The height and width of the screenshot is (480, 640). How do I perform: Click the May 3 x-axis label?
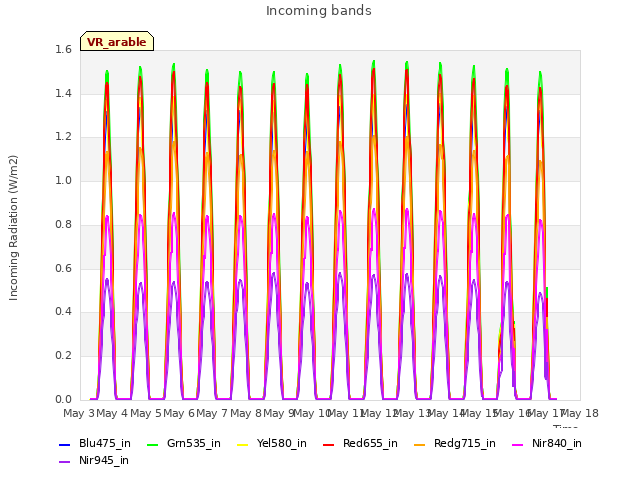tap(79, 414)
